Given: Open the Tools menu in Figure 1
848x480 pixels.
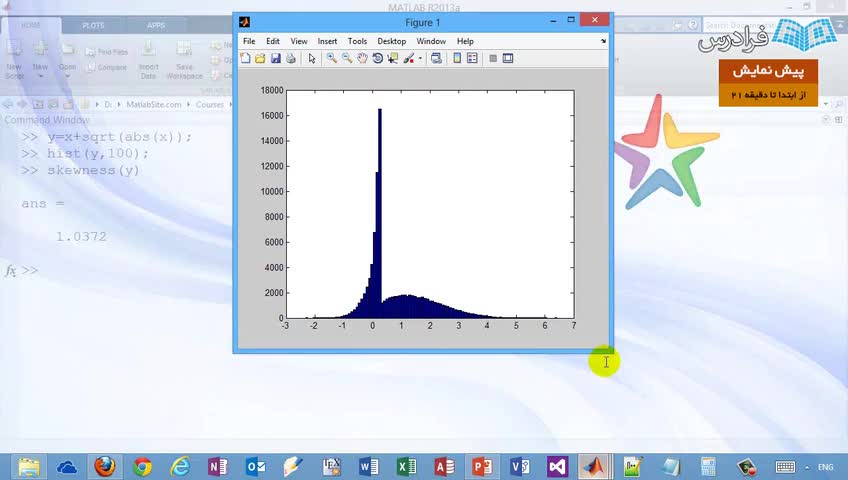Looking at the screenshot, I should [357, 41].
